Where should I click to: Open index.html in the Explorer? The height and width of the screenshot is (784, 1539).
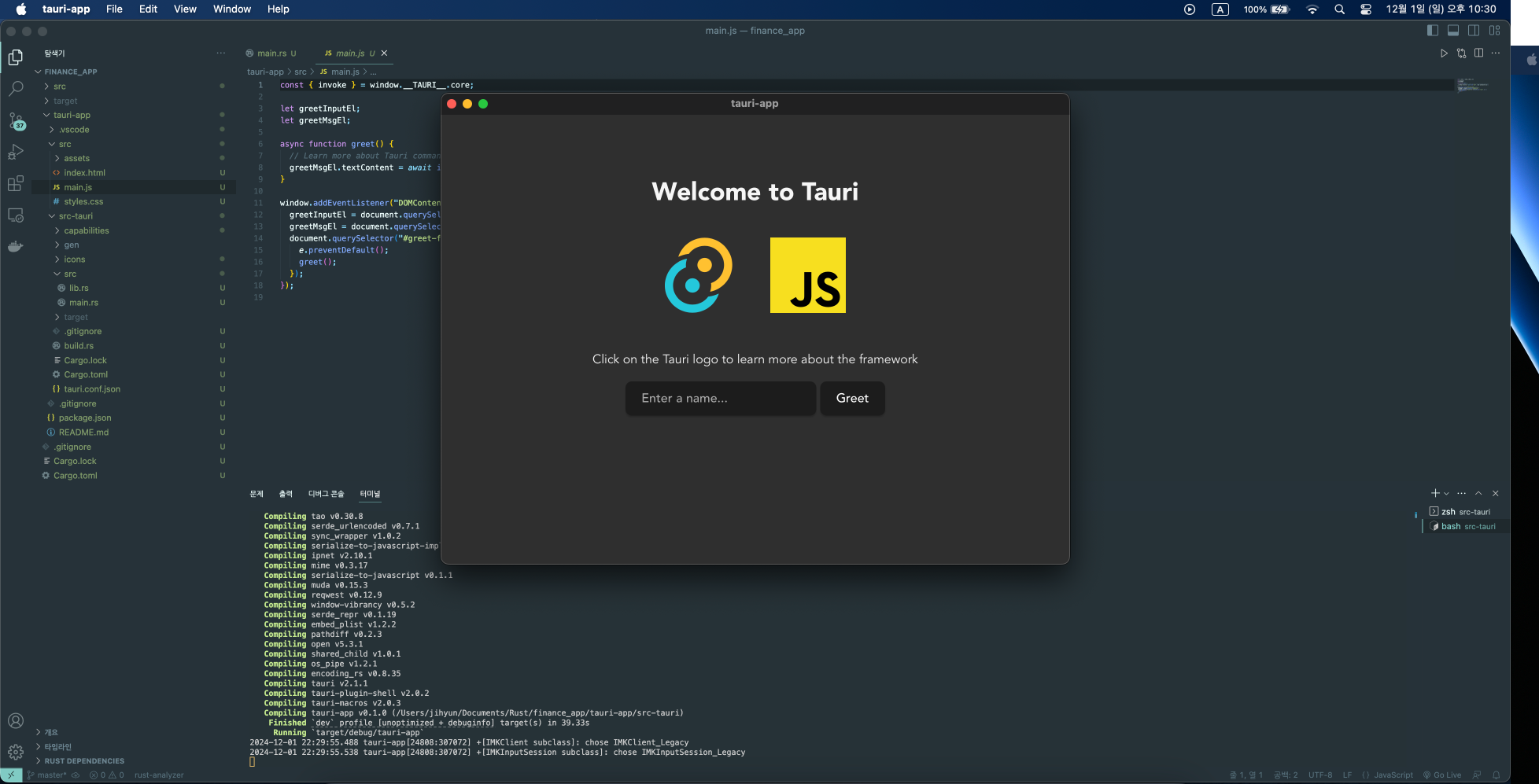84,173
